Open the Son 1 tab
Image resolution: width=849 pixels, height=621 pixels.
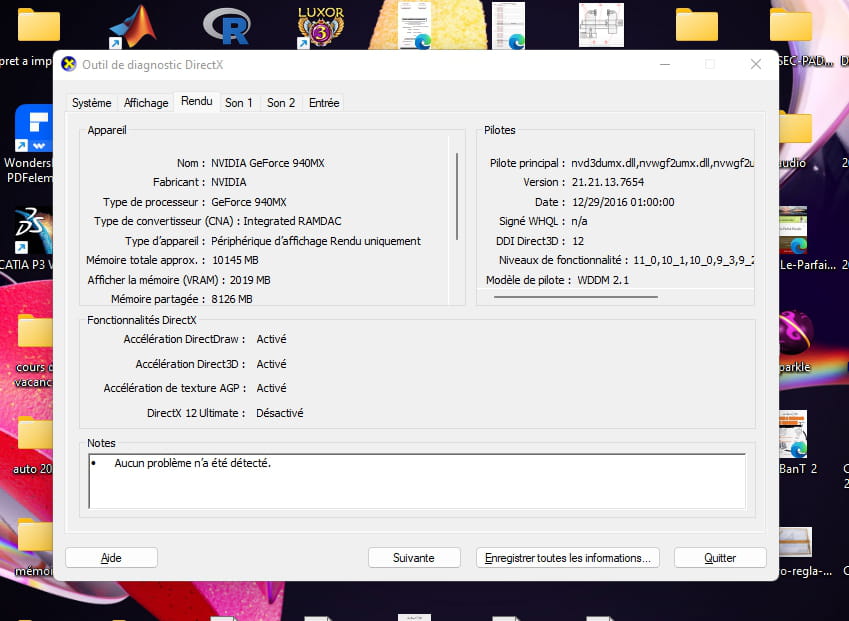click(239, 103)
